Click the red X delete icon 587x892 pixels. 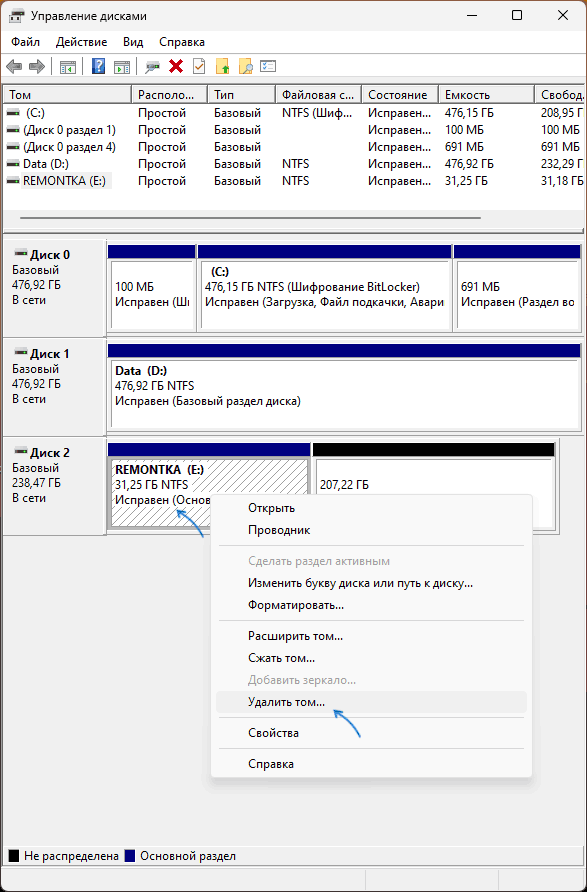176,67
